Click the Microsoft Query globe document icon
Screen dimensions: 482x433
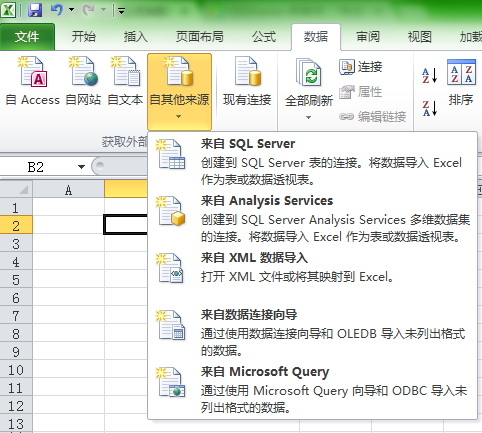coord(171,382)
